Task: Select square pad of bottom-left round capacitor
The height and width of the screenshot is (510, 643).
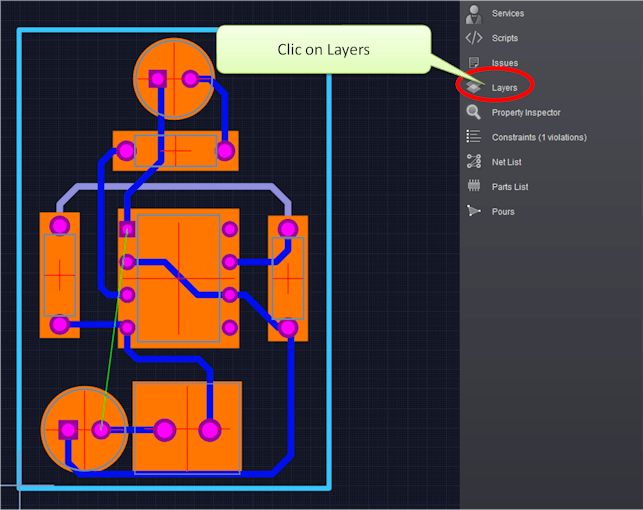Action: [68, 430]
